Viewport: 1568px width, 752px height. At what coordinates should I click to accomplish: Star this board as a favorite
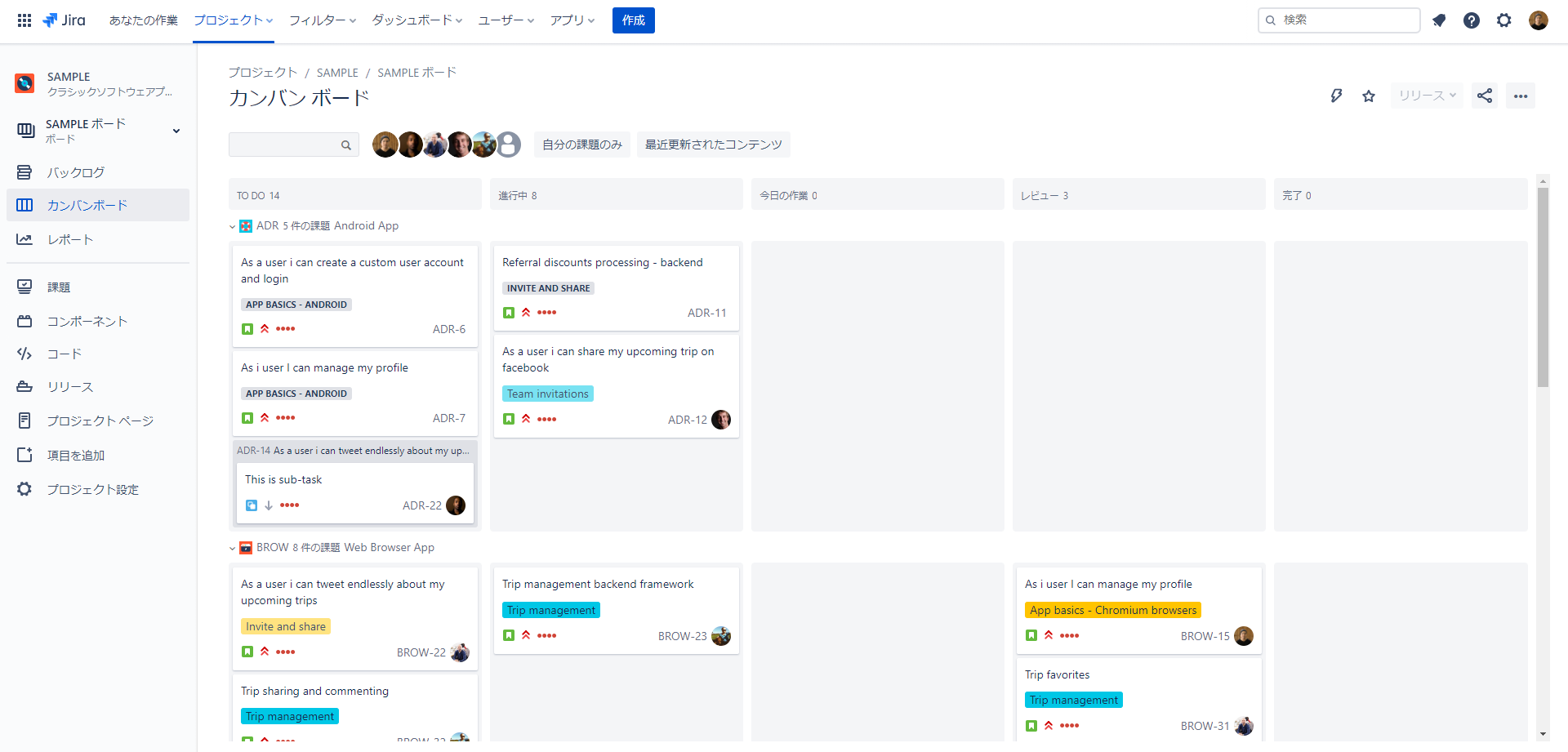click(1369, 96)
